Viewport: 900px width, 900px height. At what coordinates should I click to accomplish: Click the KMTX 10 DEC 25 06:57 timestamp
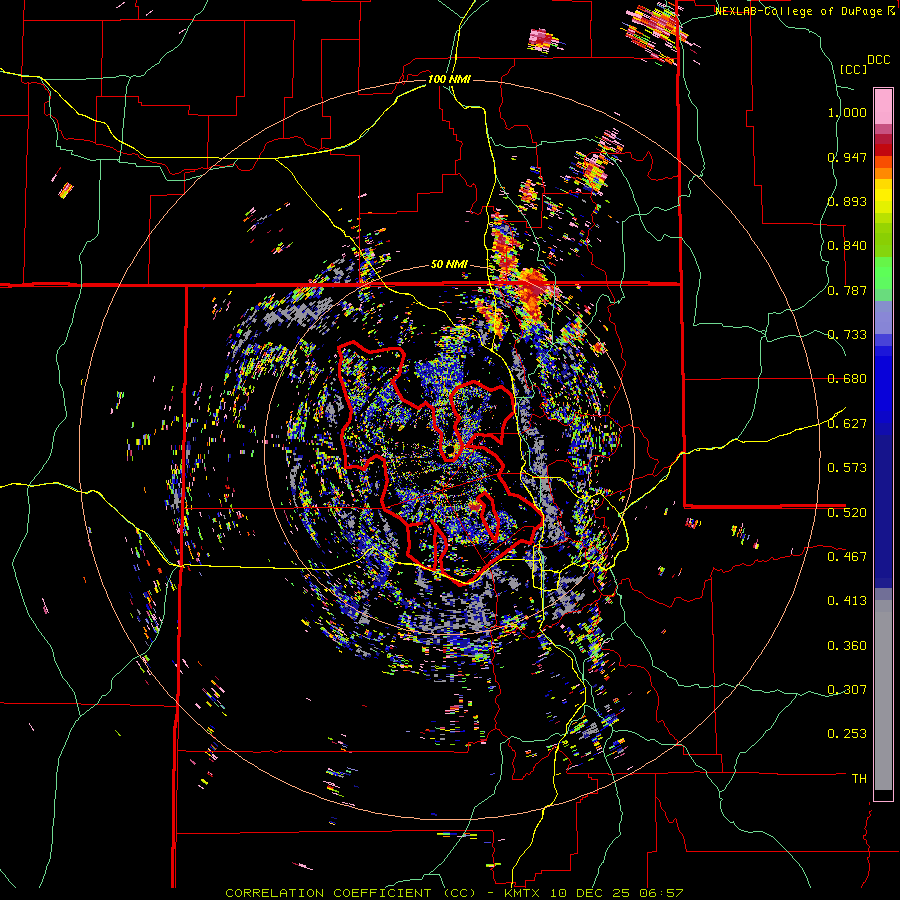tap(594, 893)
